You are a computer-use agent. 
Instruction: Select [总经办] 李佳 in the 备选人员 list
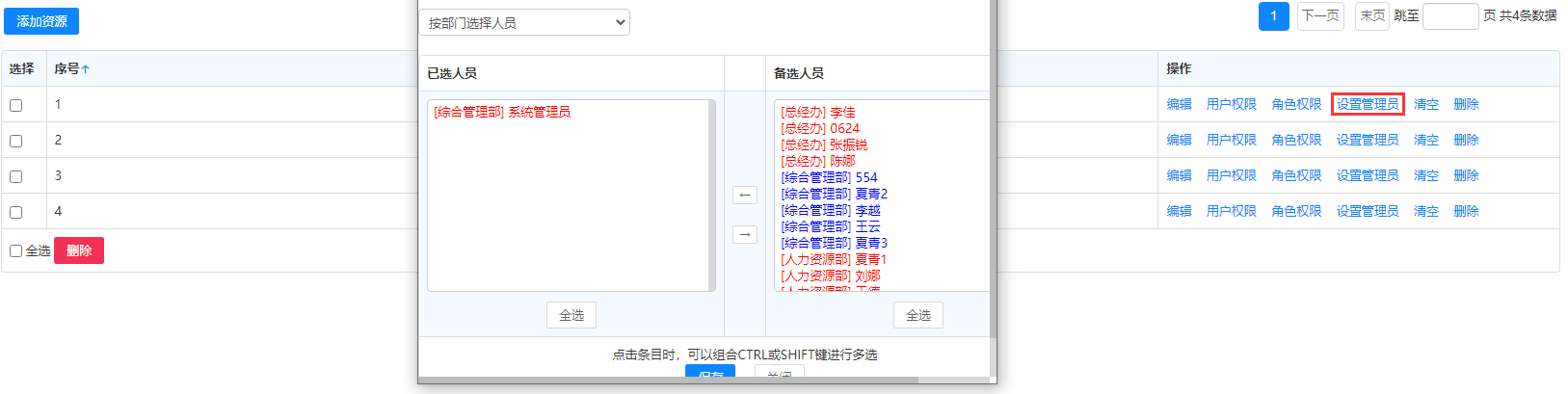818,113
